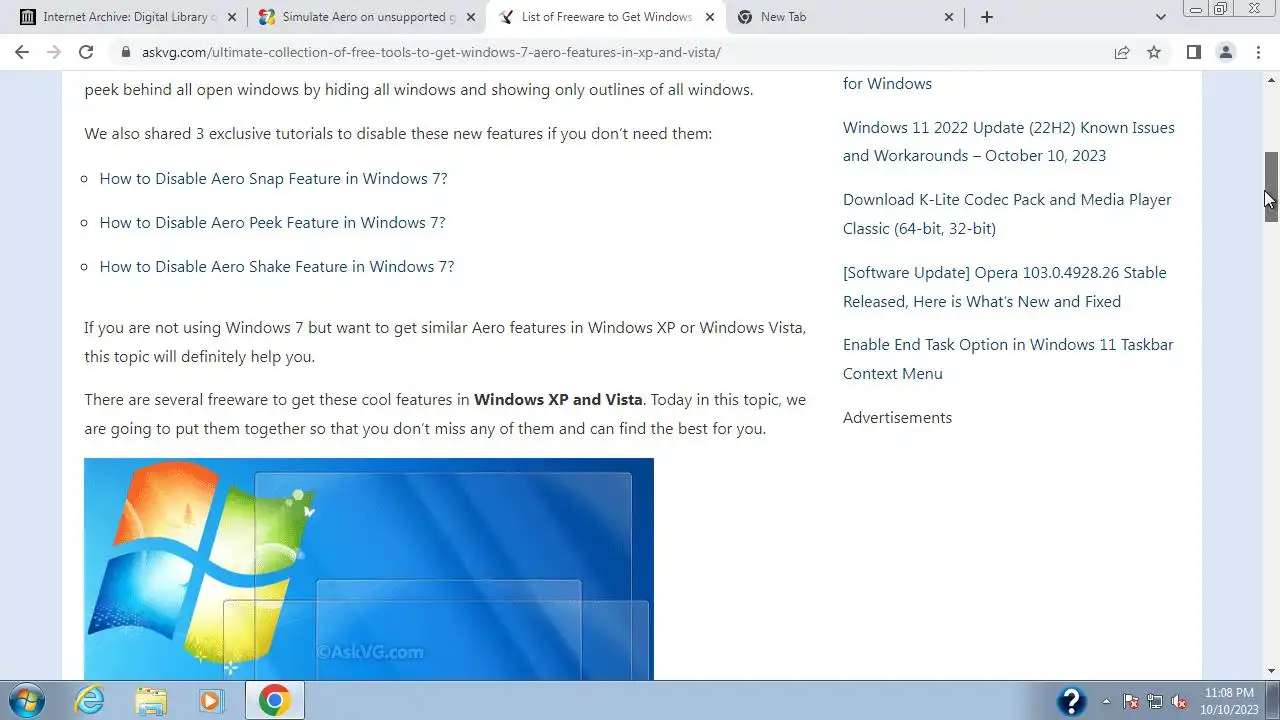This screenshot has height=720, width=1280.
Task: Close the Simulate Aero tab
Action: [x=471, y=17]
